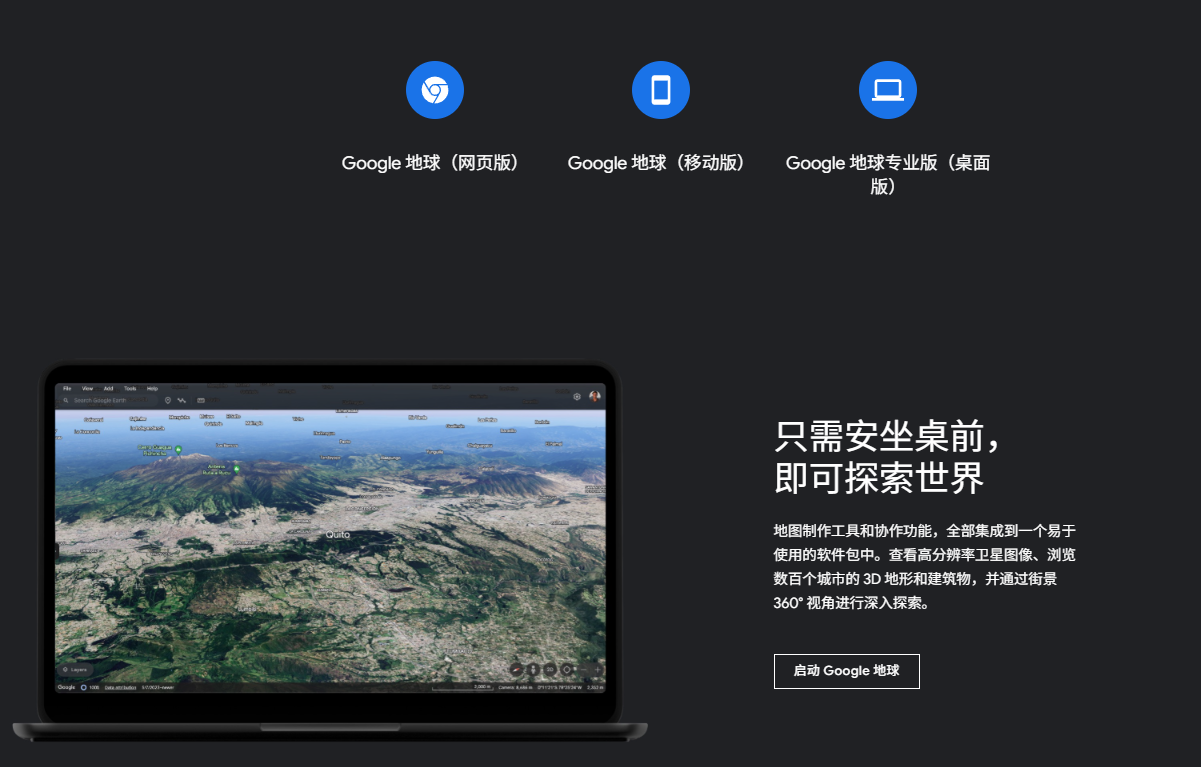Open the "Google 地球专业版（桌面版）" link
1201x767 pixels.
pyautogui.click(x=888, y=175)
